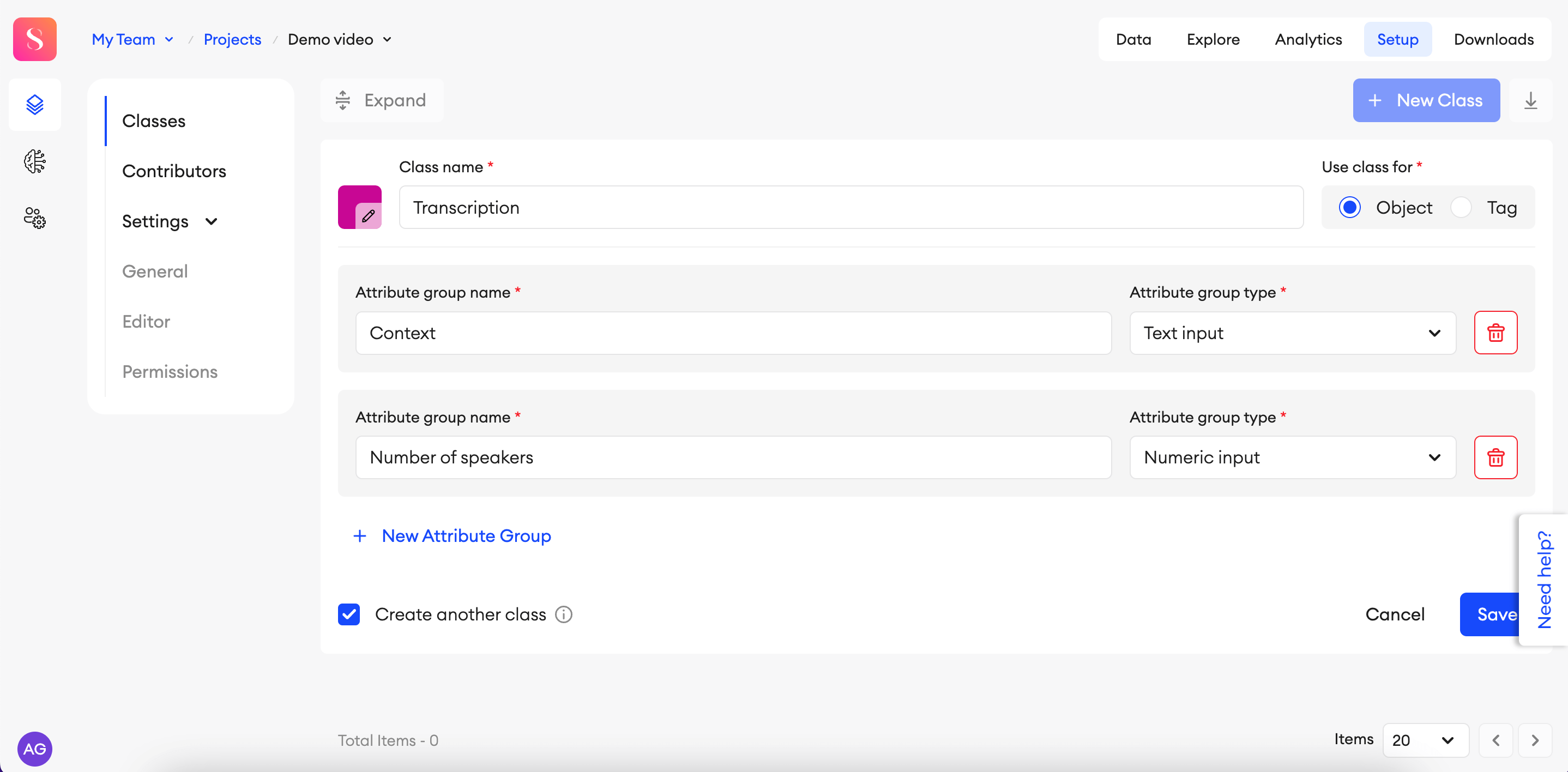Edit the magenta class color swatch
The width and height of the screenshot is (1568, 772).
click(360, 208)
